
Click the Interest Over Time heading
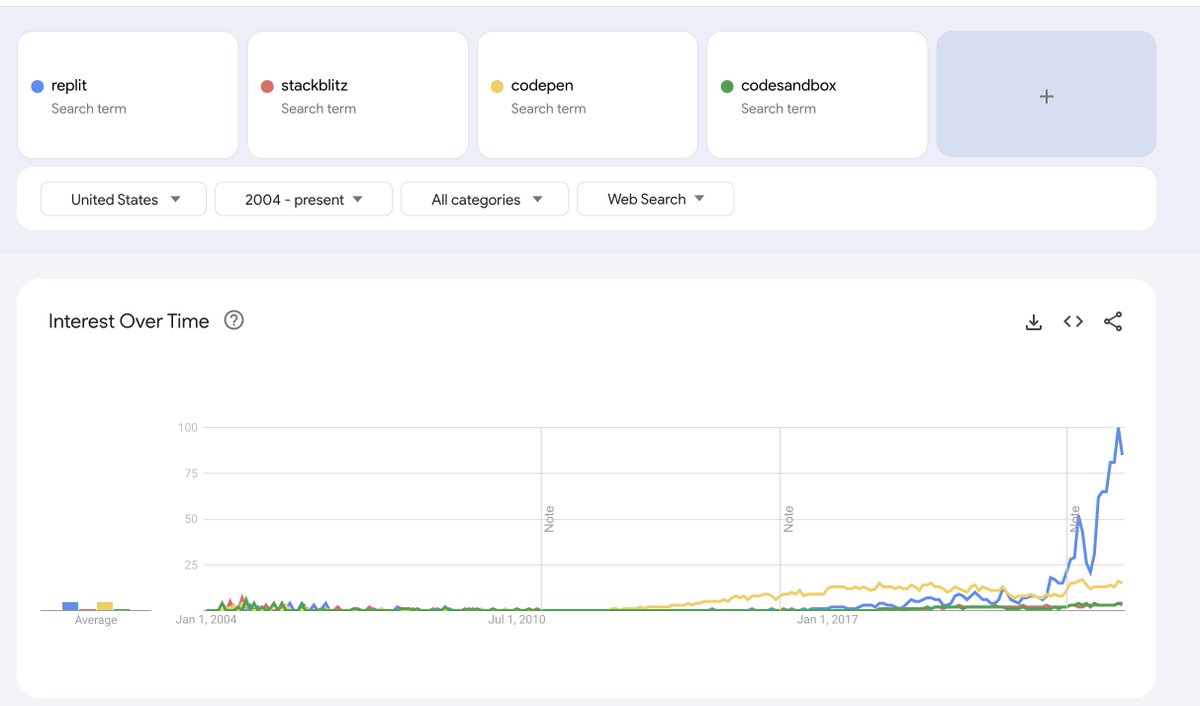point(129,321)
